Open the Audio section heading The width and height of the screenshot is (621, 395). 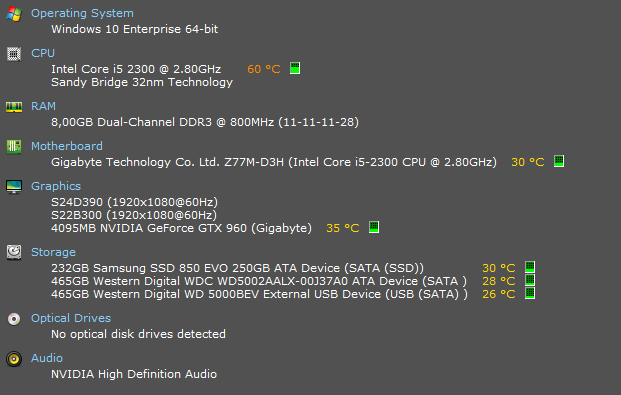[47, 358]
